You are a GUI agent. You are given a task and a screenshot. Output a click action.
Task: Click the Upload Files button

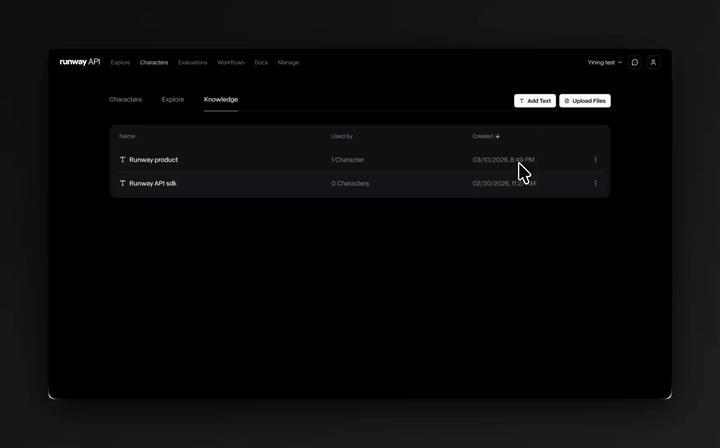coord(585,101)
